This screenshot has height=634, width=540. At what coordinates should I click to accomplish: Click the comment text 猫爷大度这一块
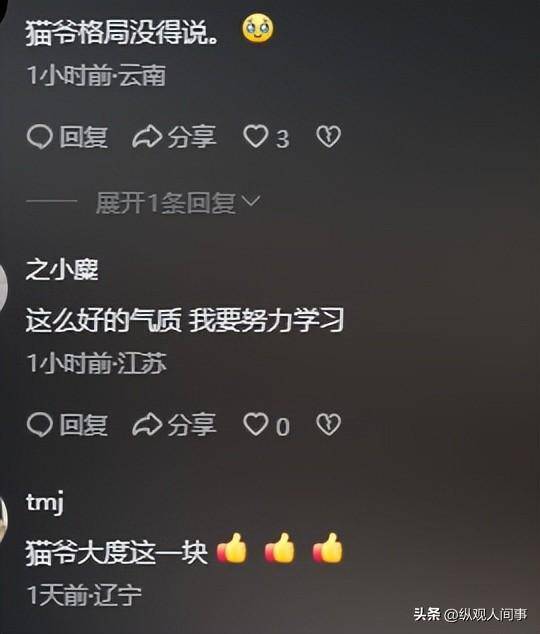tap(117, 552)
